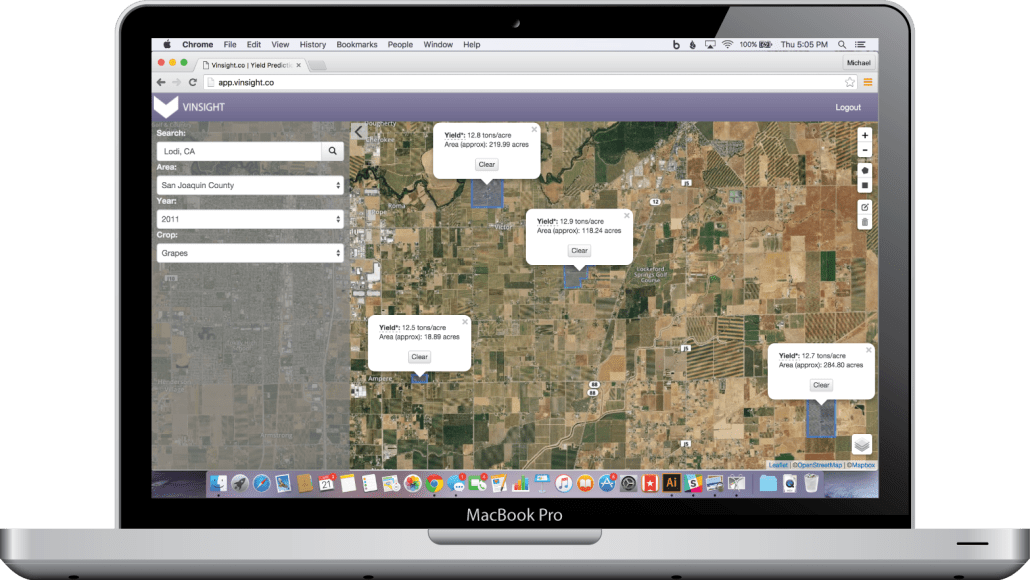
Task: Open the Year dropdown showing 2011
Action: pos(250,219)
